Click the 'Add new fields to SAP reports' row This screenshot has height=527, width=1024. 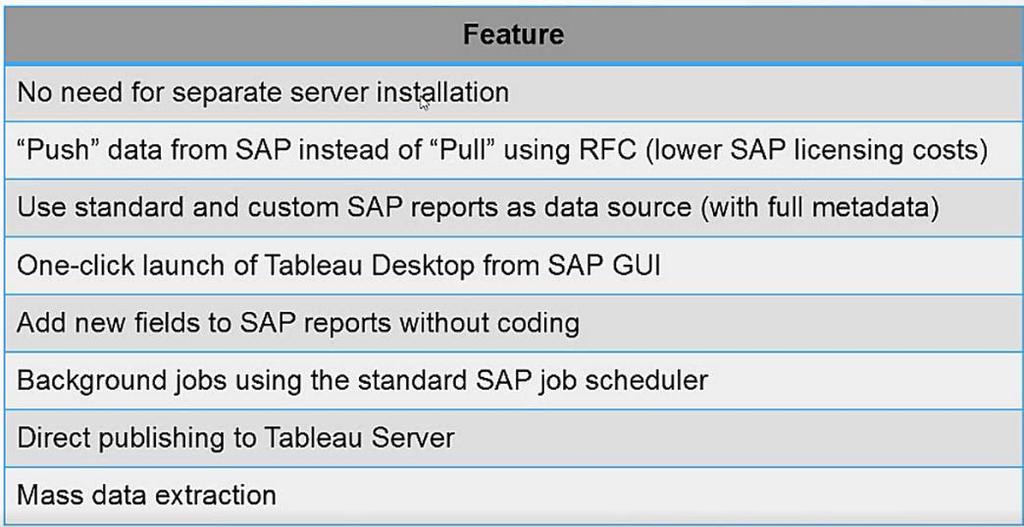click(x=513, y=323)
